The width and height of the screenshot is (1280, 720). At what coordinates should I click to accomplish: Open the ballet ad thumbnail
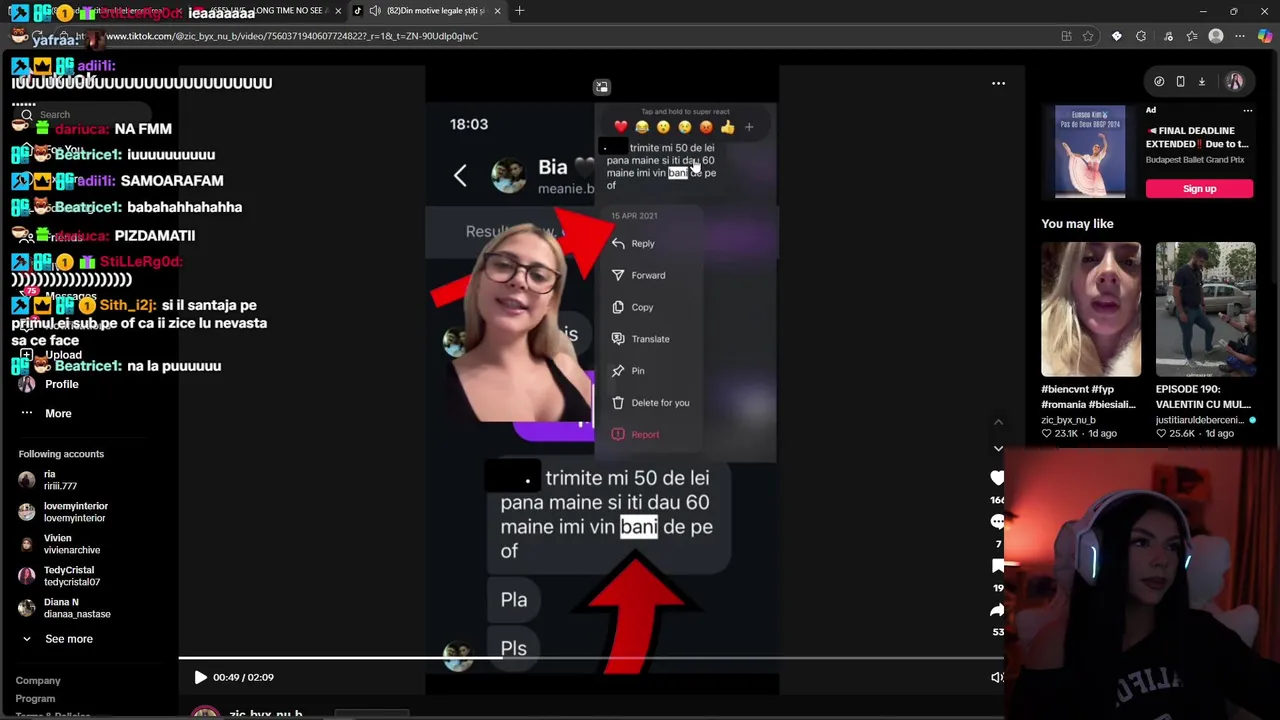[1090, 152]
